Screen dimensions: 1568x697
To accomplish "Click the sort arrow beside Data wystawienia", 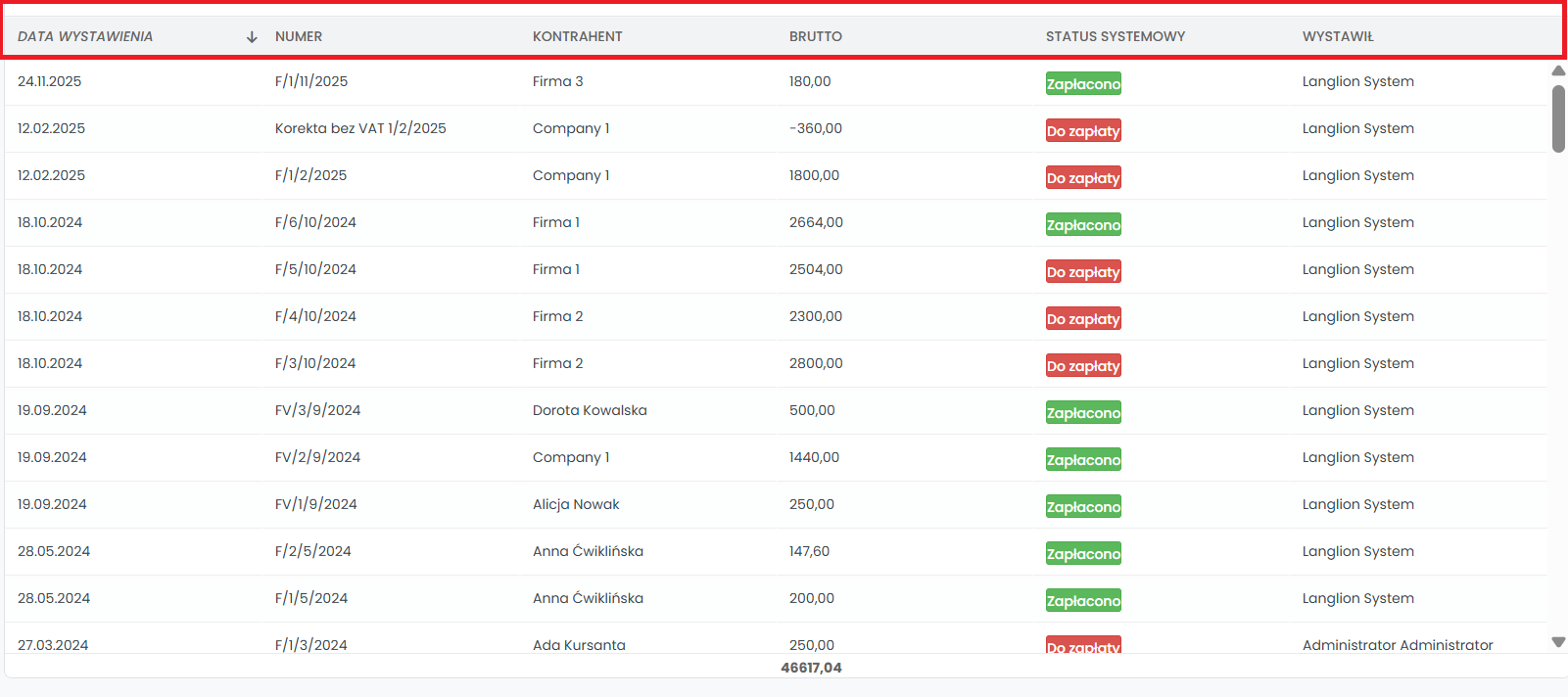I will (252, 37).
